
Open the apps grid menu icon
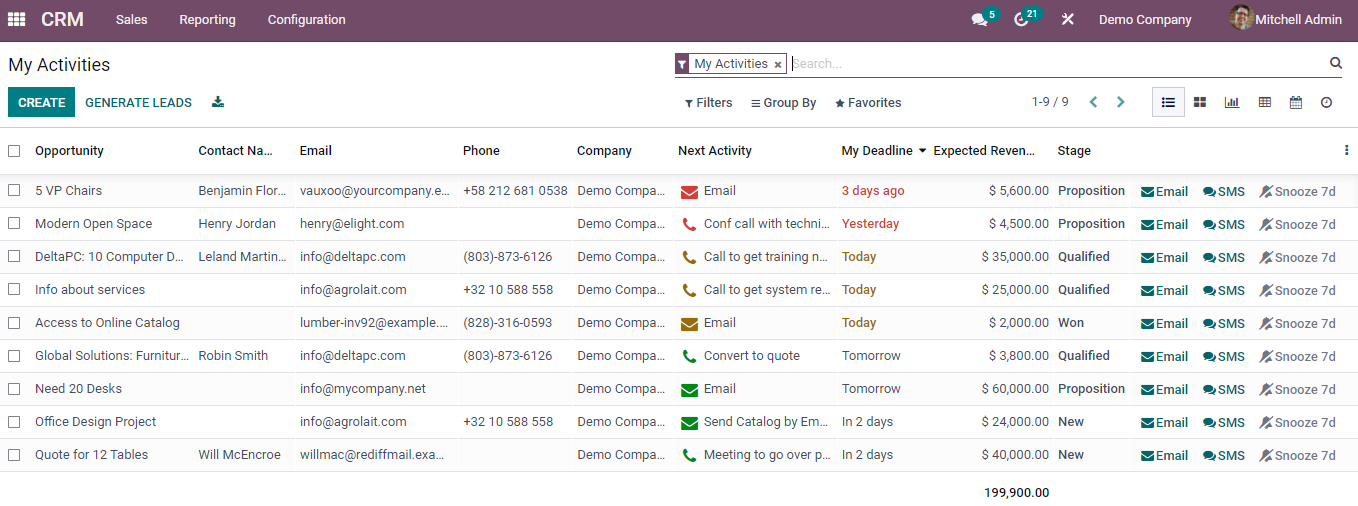coord(16,19)
